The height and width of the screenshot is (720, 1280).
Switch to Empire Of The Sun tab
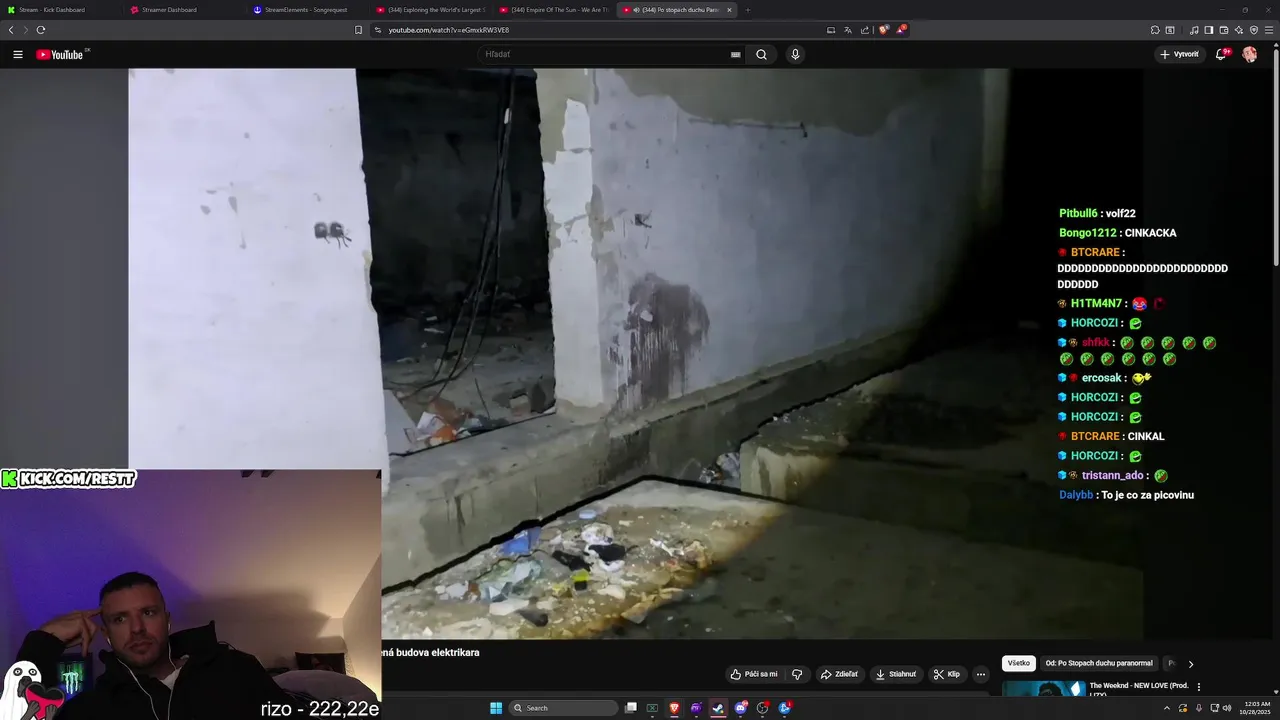[553, 10]
